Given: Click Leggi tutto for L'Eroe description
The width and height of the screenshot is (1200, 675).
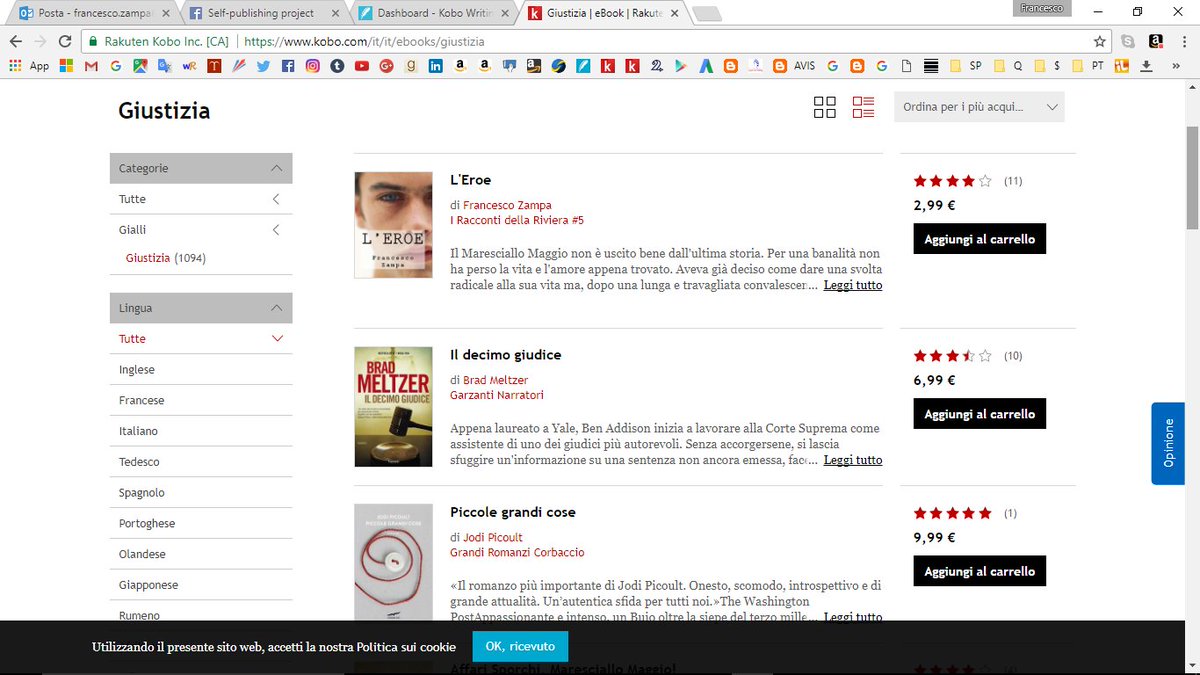Looking at the screenshot, I should (x=853, y=285).
